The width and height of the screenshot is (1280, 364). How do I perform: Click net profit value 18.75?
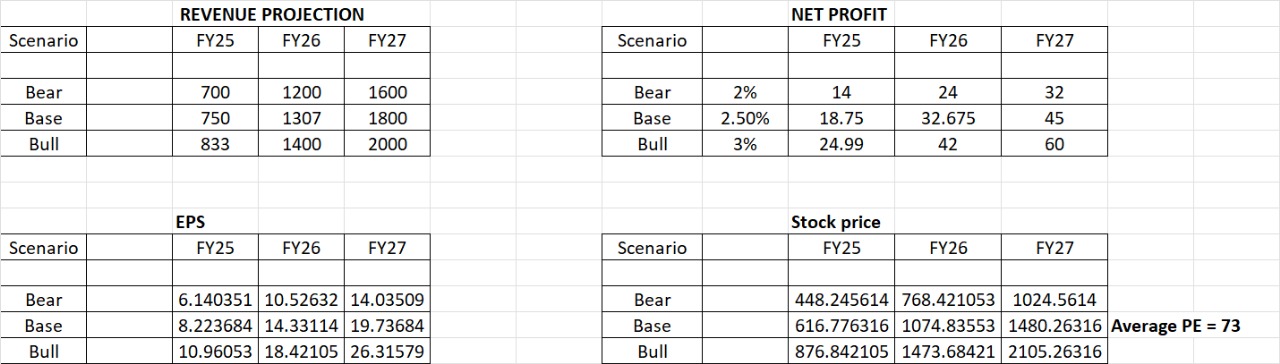pos(841,118)
